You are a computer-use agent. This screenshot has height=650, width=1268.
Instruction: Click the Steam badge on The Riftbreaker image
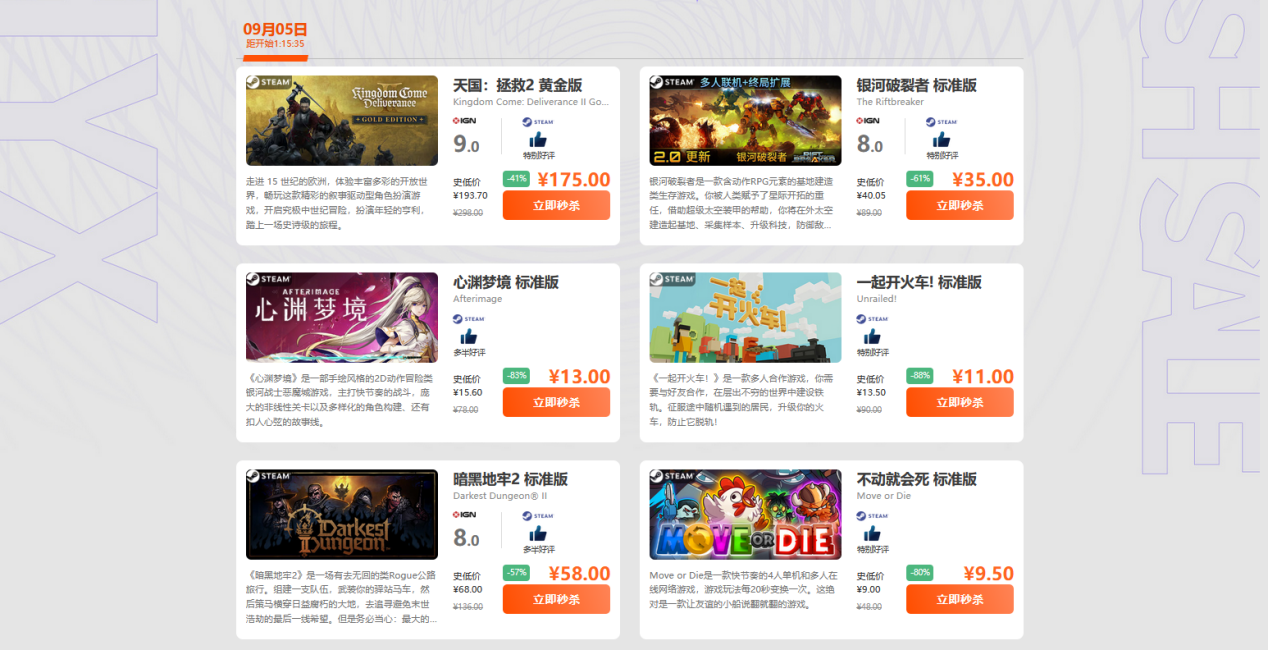pos(670,82)
